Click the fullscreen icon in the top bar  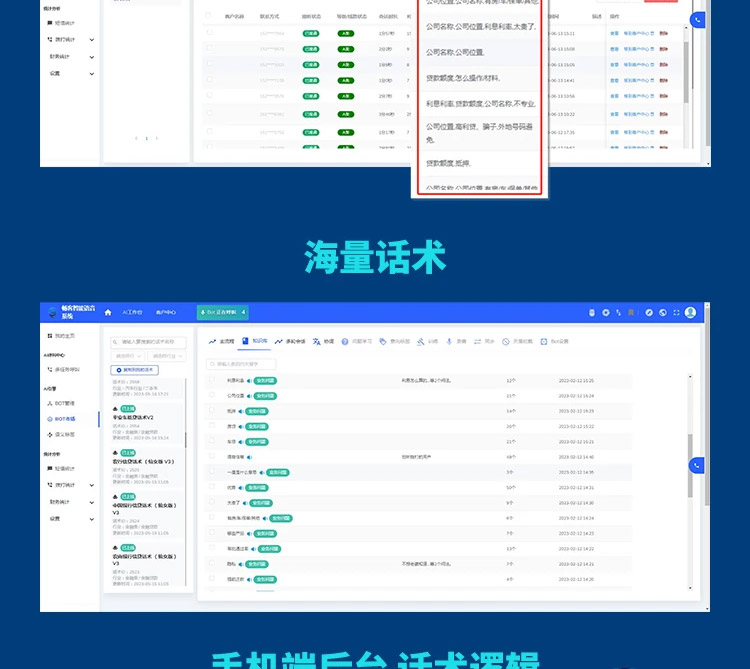(x=676, y=313)
